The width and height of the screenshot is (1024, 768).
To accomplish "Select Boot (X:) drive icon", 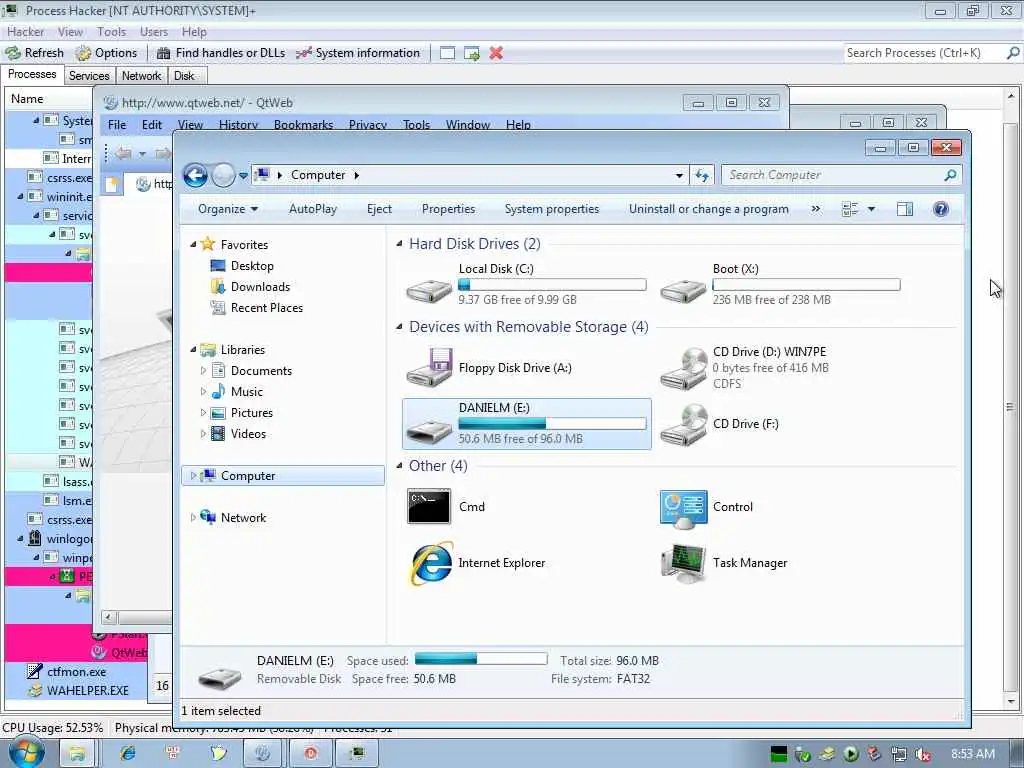I will pos(682,289).
